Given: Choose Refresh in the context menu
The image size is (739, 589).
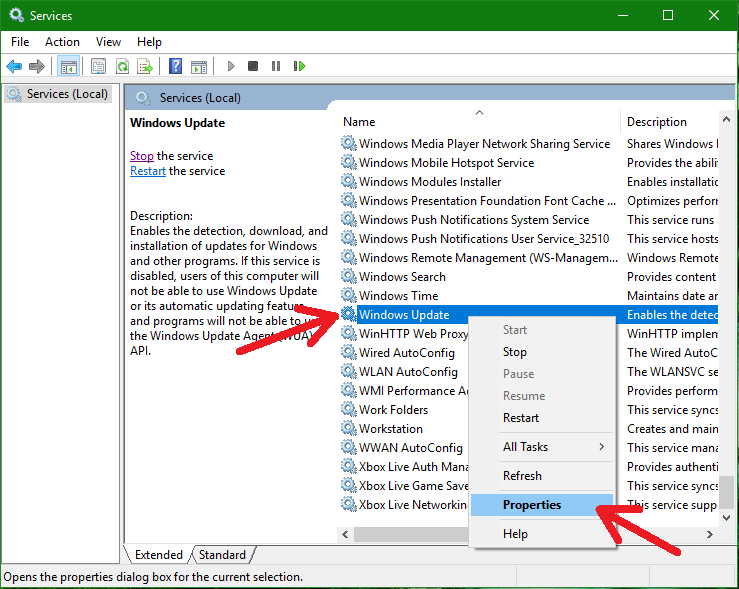Looking at the screenshot, I should pyautogui.click(x=542, y=476).
